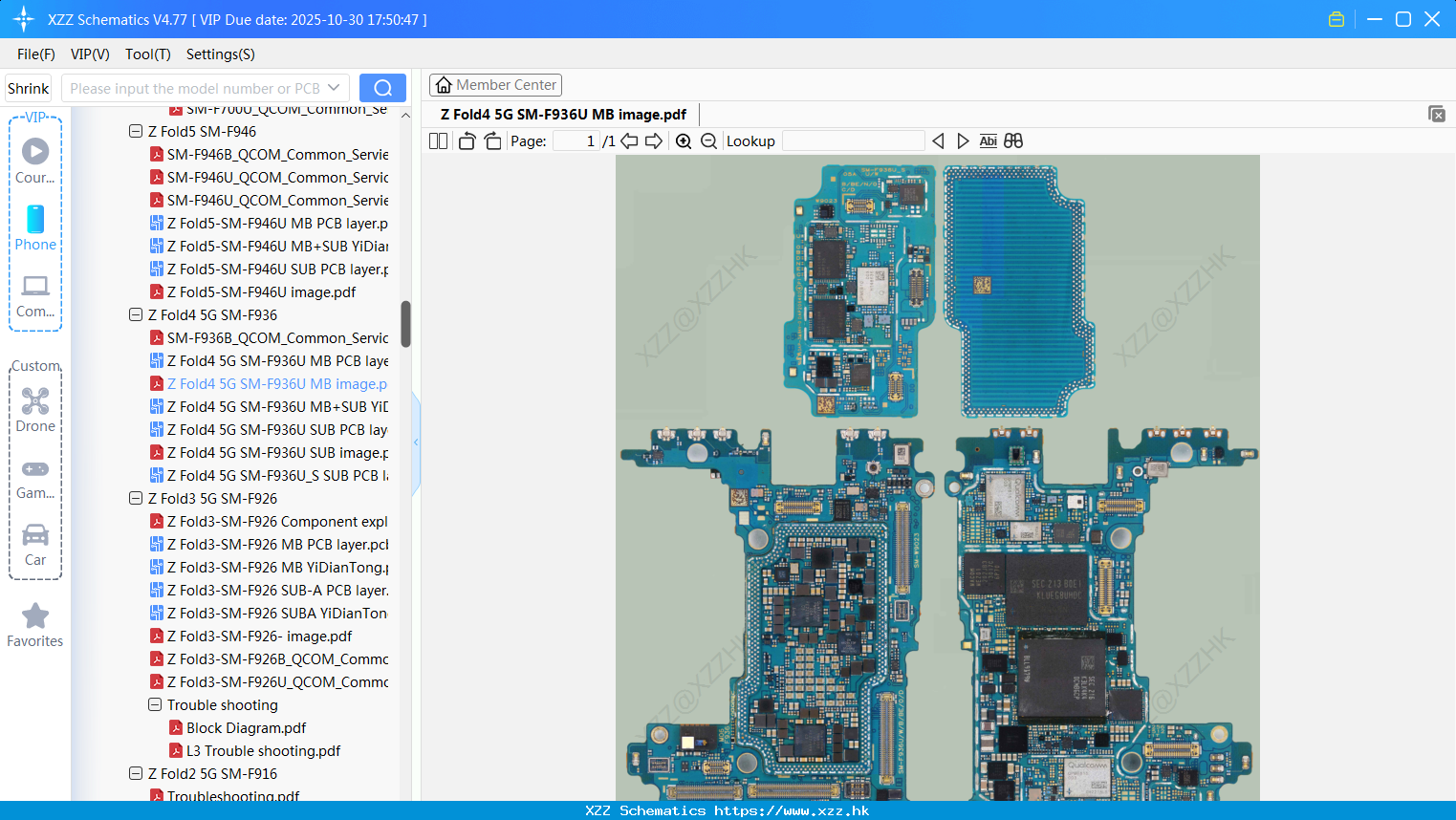
Task: Open Z Fold3-SM-F926U_QCOM_Common file
Action: click(x=269, y=681)
